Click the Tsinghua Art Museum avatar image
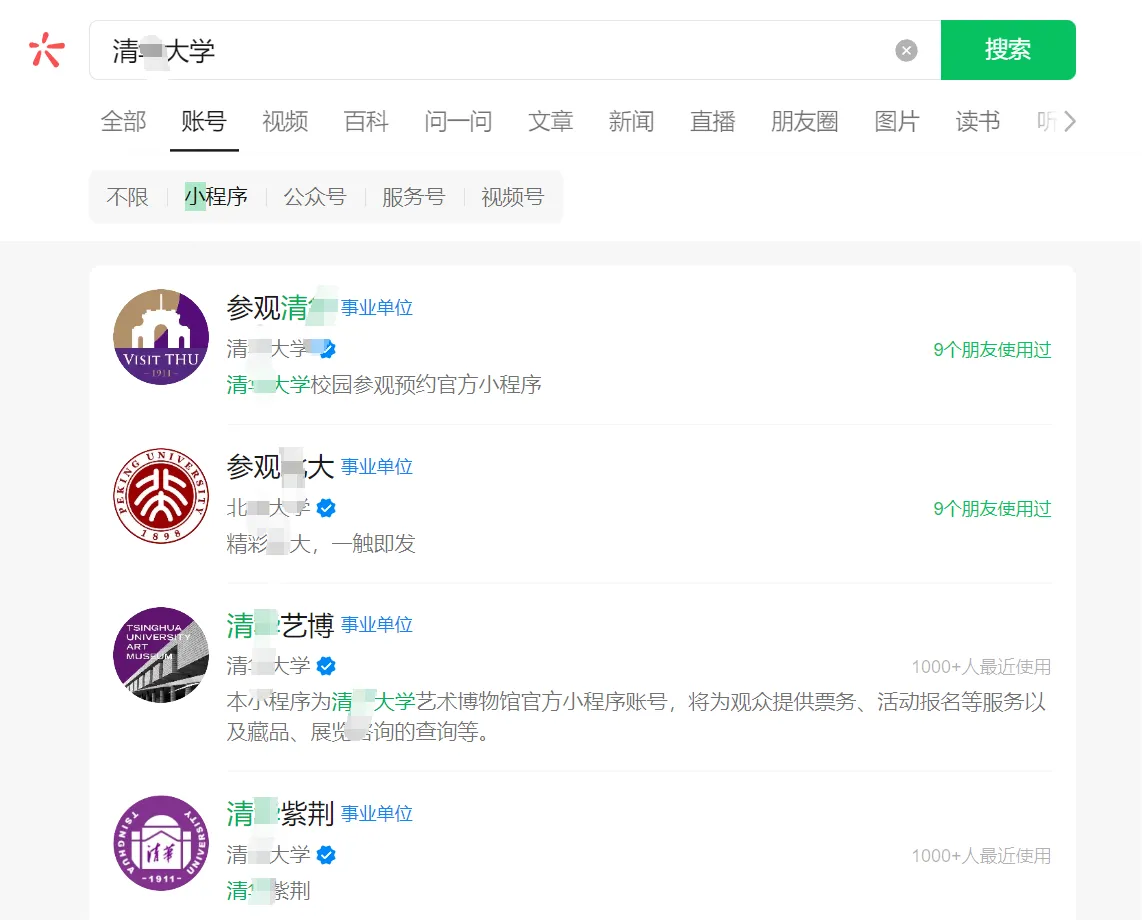The width and height of the screenshot is (1142, 920). click(160, 654)
